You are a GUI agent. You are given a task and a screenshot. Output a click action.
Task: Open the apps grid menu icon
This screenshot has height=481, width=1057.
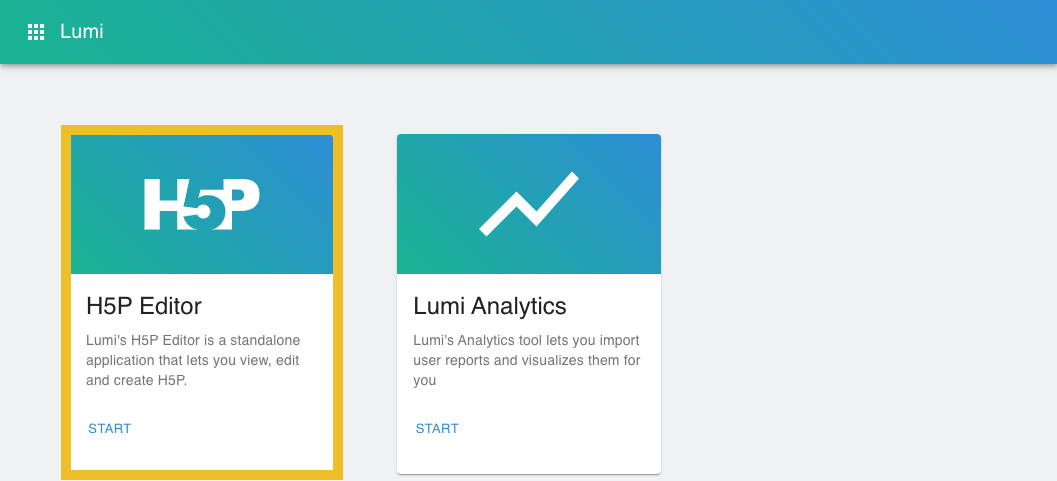click(x=36, y=32)
